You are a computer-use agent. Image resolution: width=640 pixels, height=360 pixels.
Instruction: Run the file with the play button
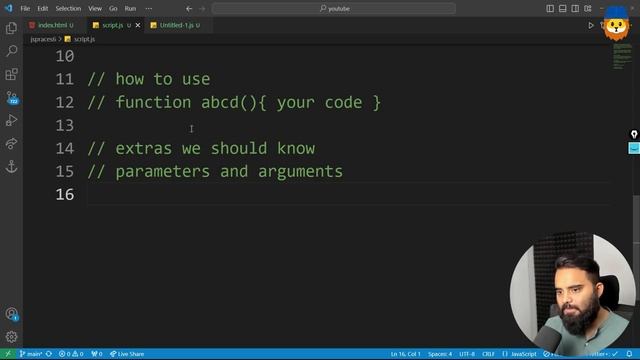(591, 25)
